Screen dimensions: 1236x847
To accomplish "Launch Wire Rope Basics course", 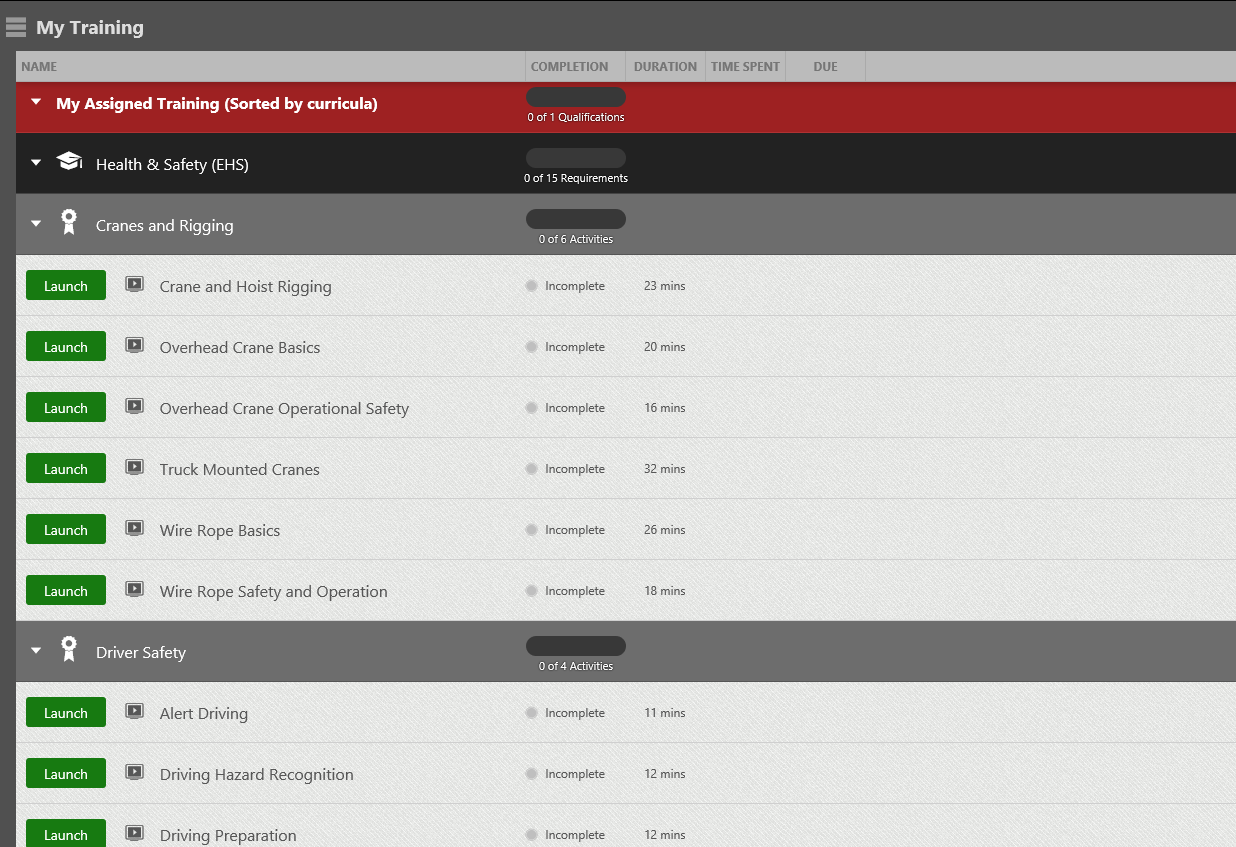I will point(66,530).
